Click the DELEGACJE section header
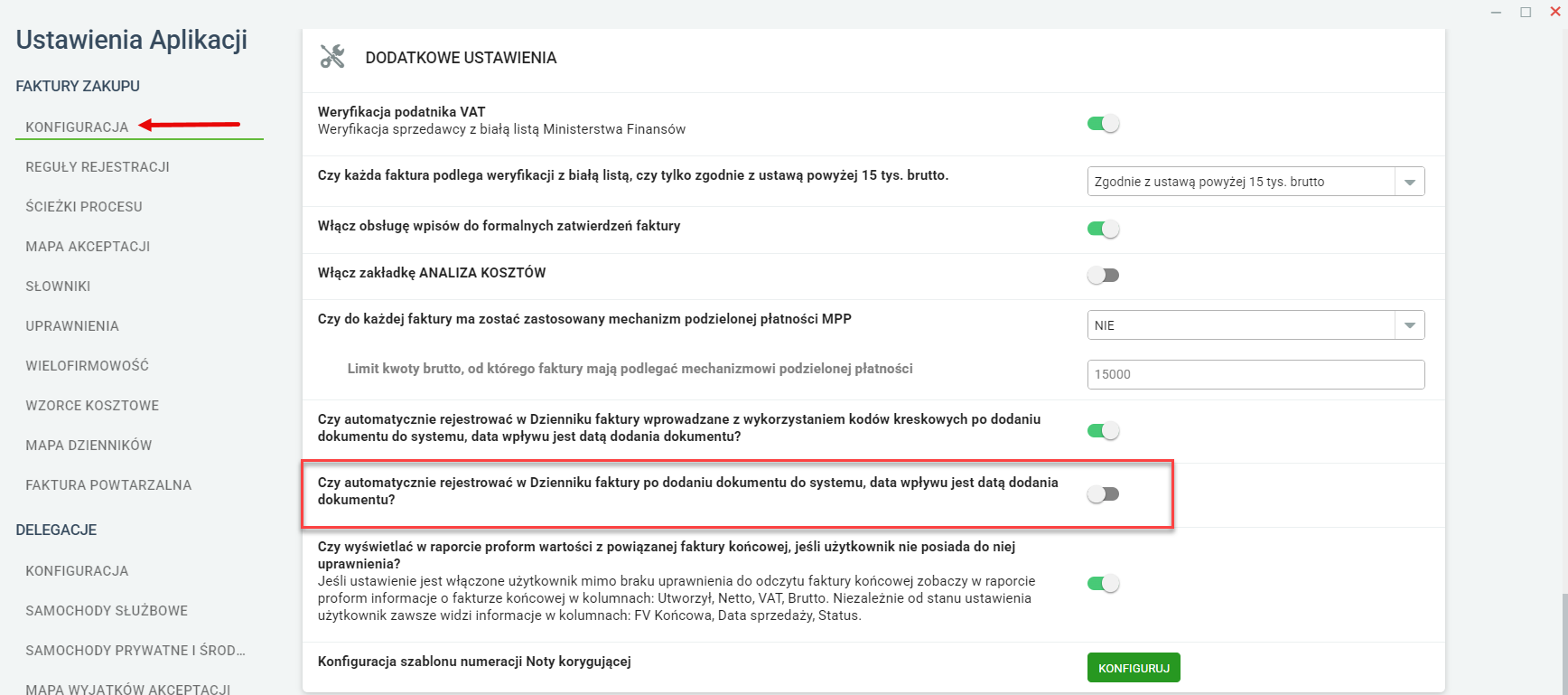The image size is (1568, 695). pyautogui.click(x=56, y=530)
